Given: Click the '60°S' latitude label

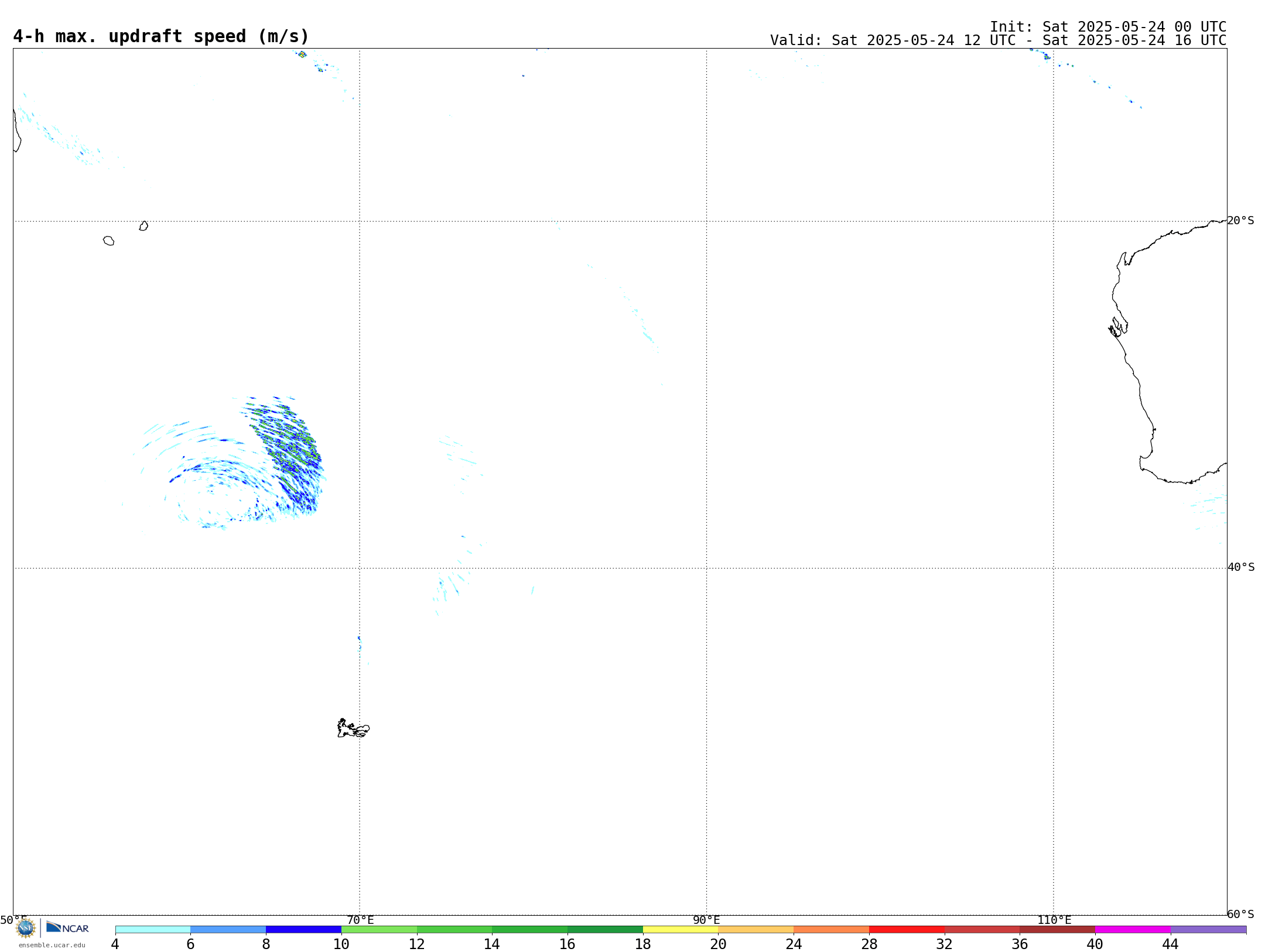Looking at the screenshot, I should pyautogui.click(x=1240, y=914).
